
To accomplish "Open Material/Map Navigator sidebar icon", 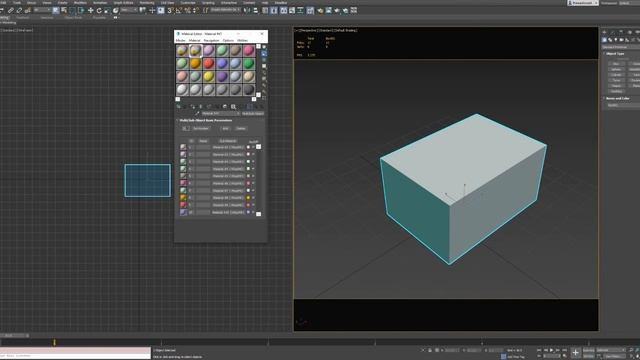I will coord(264,98).
